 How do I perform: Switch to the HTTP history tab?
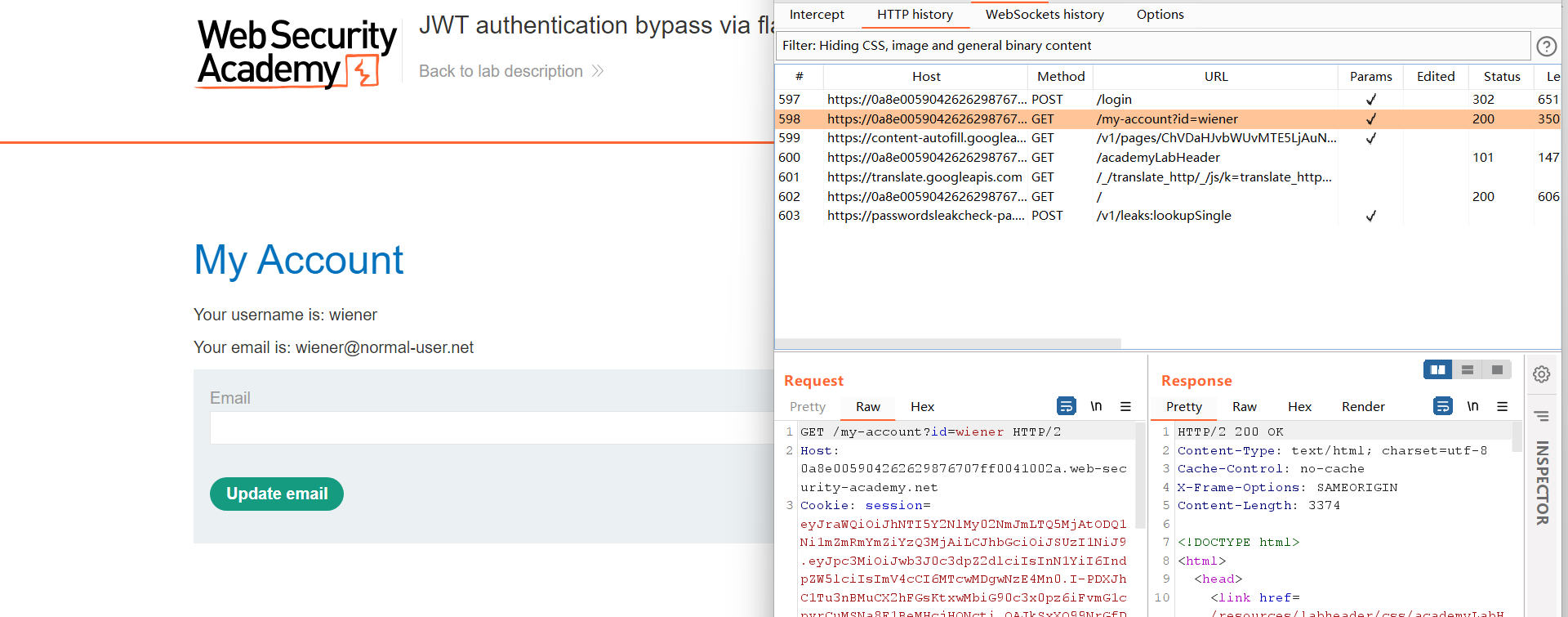[x=915, y=15]
